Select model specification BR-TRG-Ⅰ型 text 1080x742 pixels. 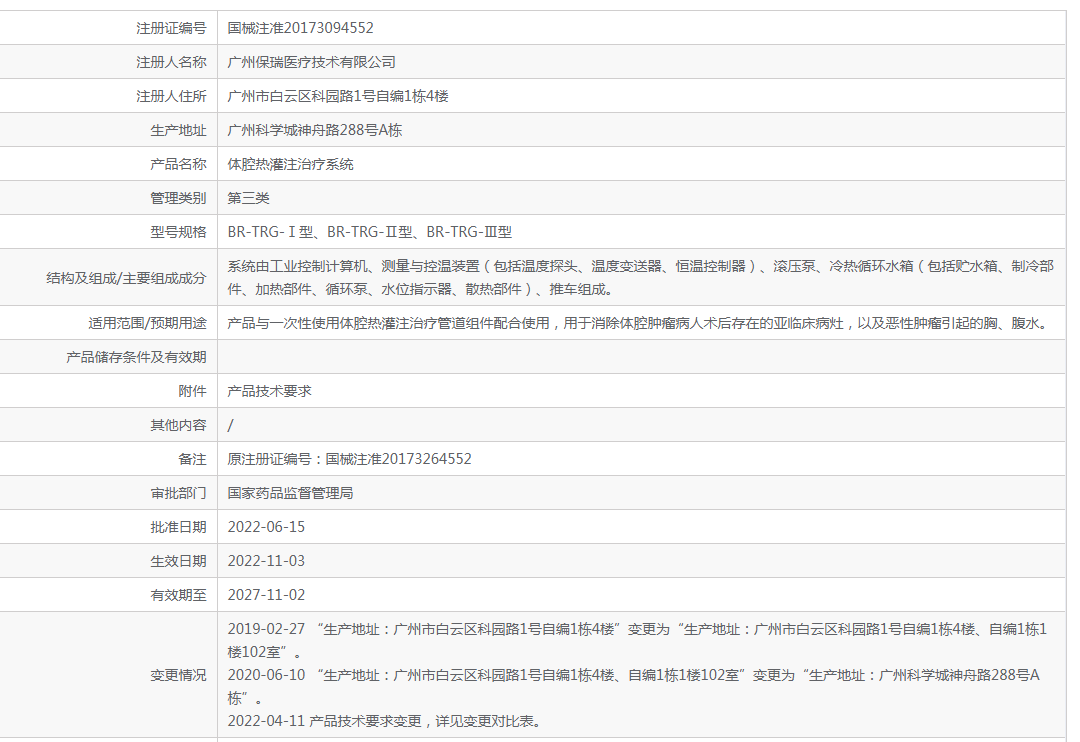coord(270,232)
